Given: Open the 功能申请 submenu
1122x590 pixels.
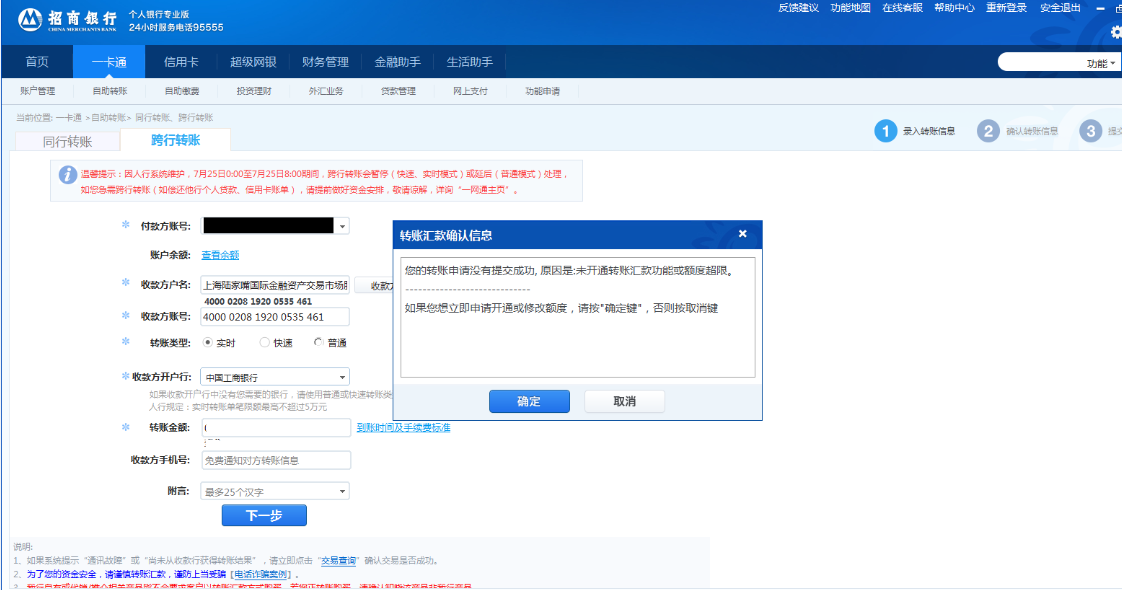Looking at the screenshot, I should [x=542, y=91].
